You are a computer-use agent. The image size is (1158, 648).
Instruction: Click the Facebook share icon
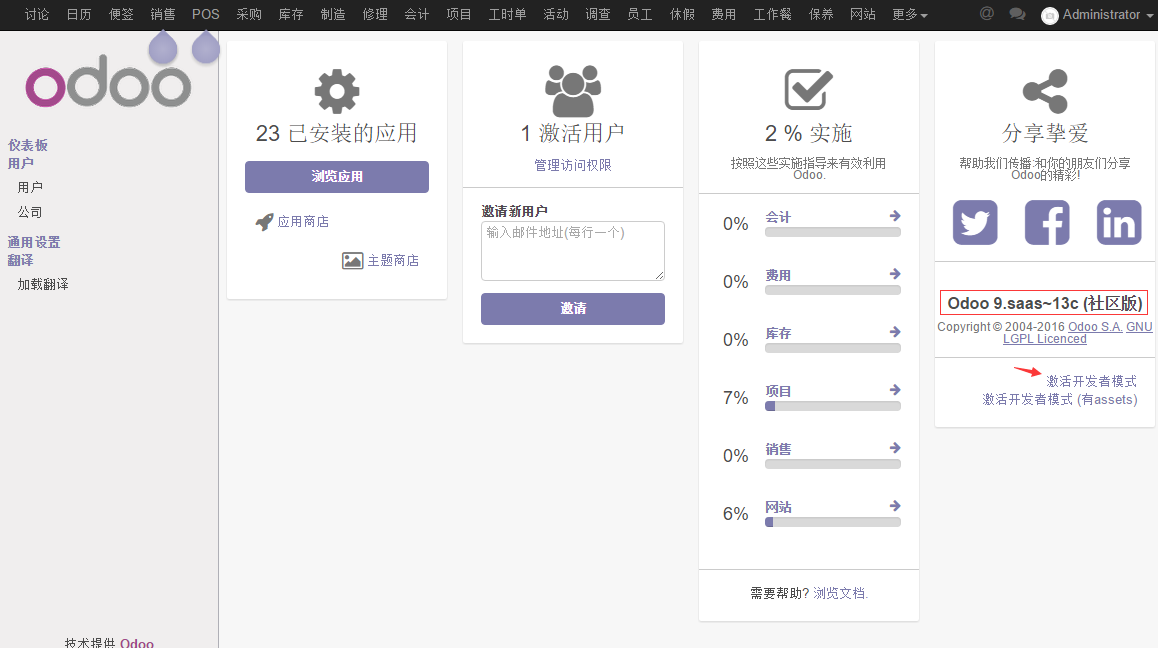click(1047, 222)
